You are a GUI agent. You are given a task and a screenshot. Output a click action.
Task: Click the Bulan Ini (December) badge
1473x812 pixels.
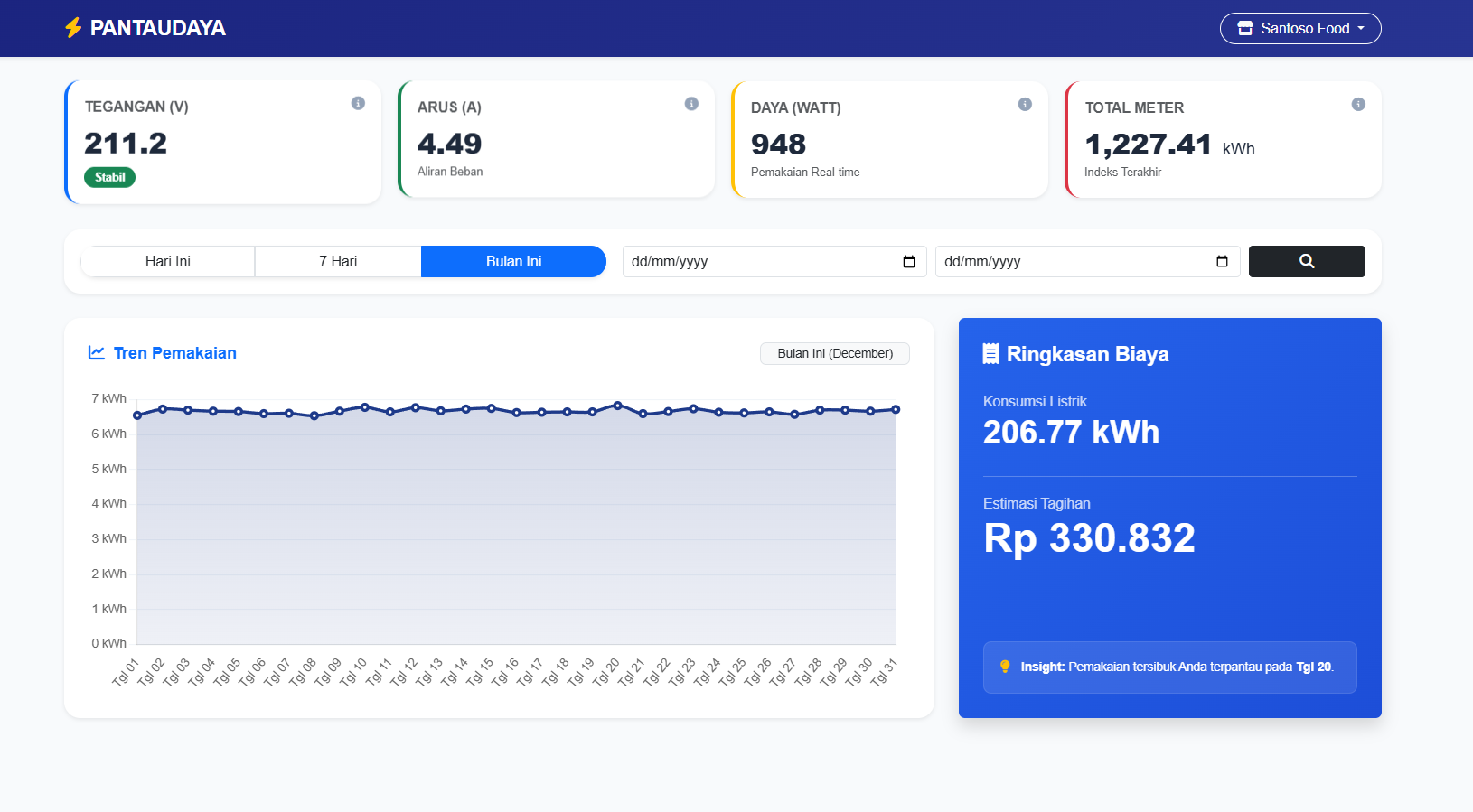pos(835,353)
